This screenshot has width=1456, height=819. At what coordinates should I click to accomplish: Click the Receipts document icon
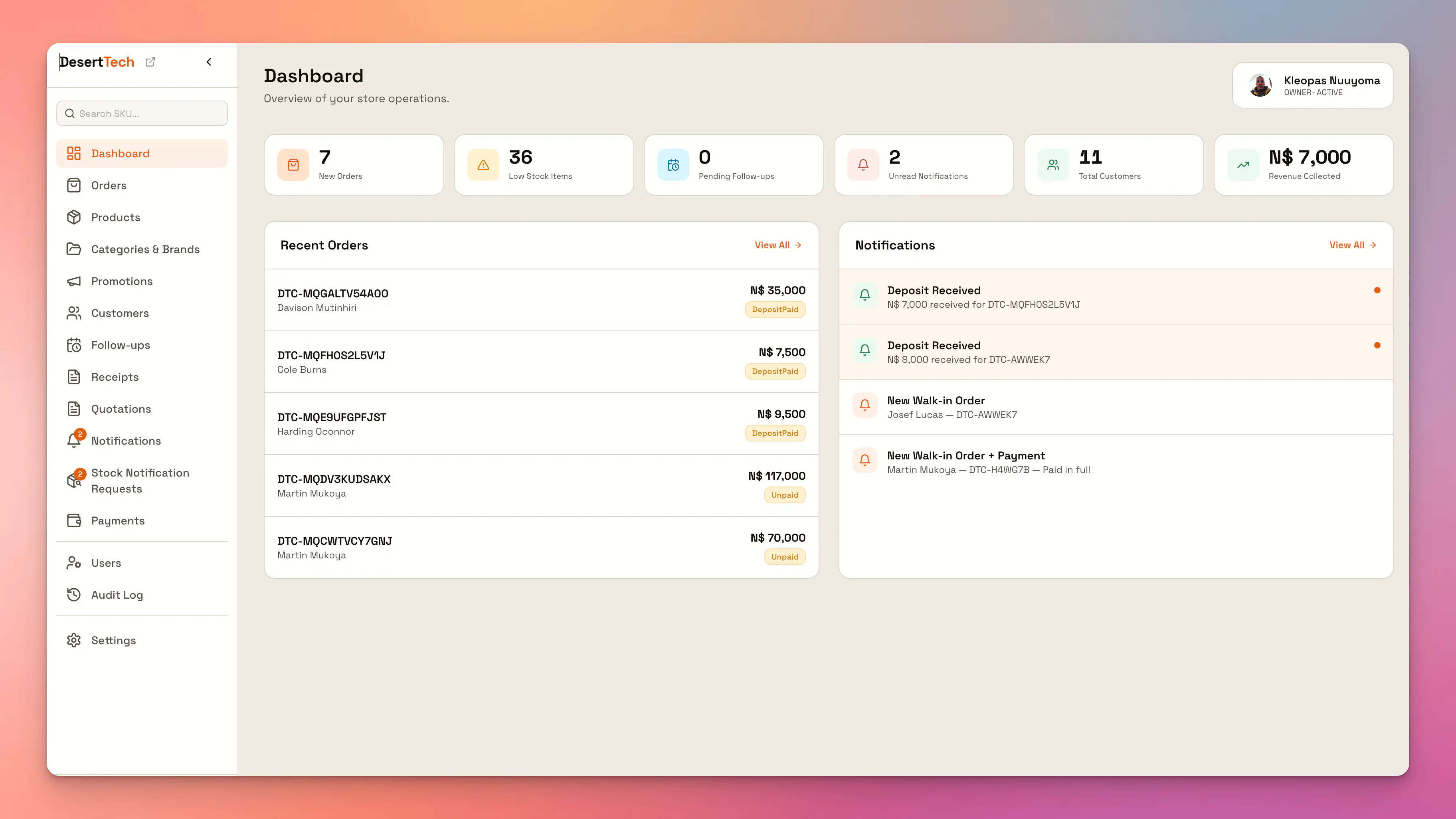click(73, 377)
